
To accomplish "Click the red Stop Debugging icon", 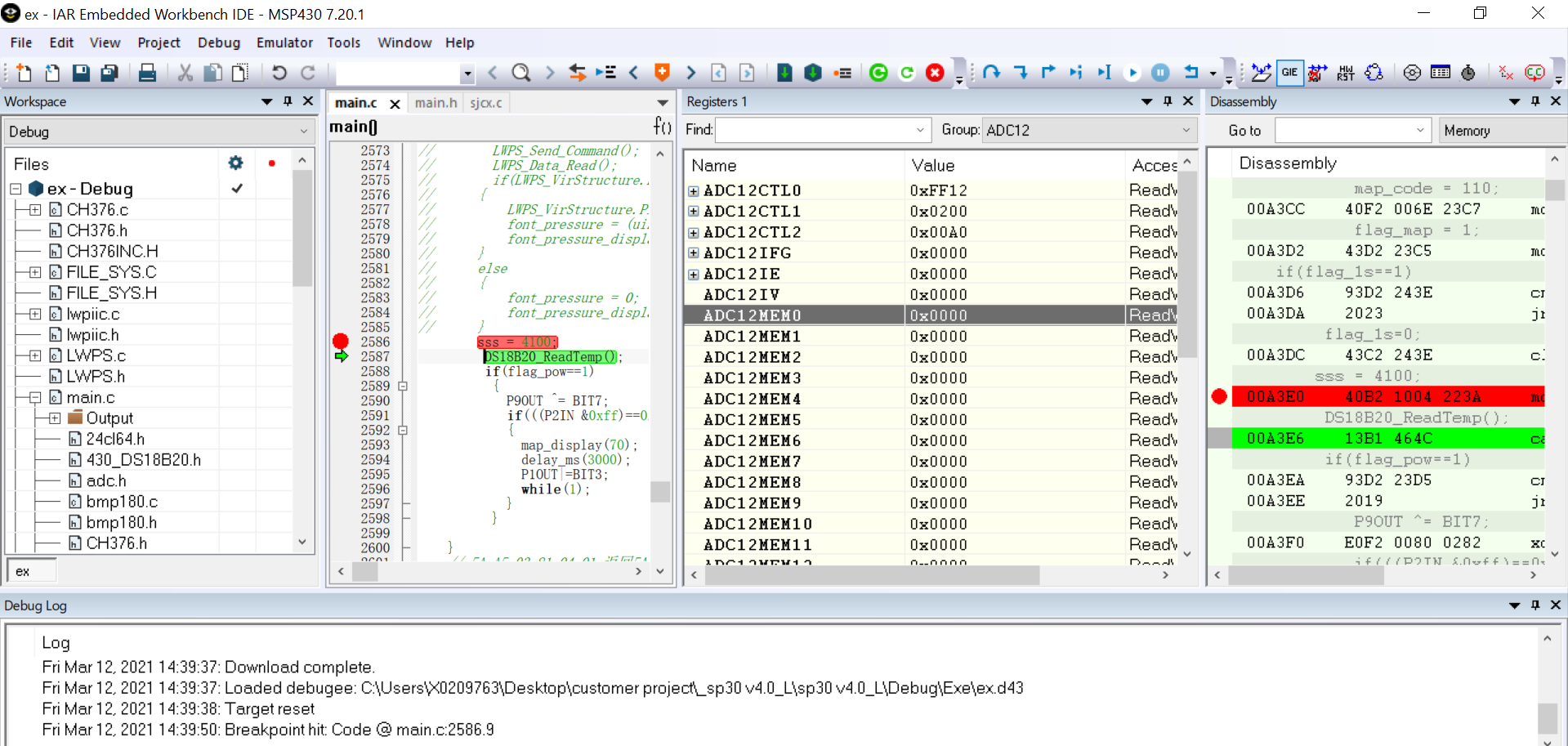I will (x=935, y=73).
